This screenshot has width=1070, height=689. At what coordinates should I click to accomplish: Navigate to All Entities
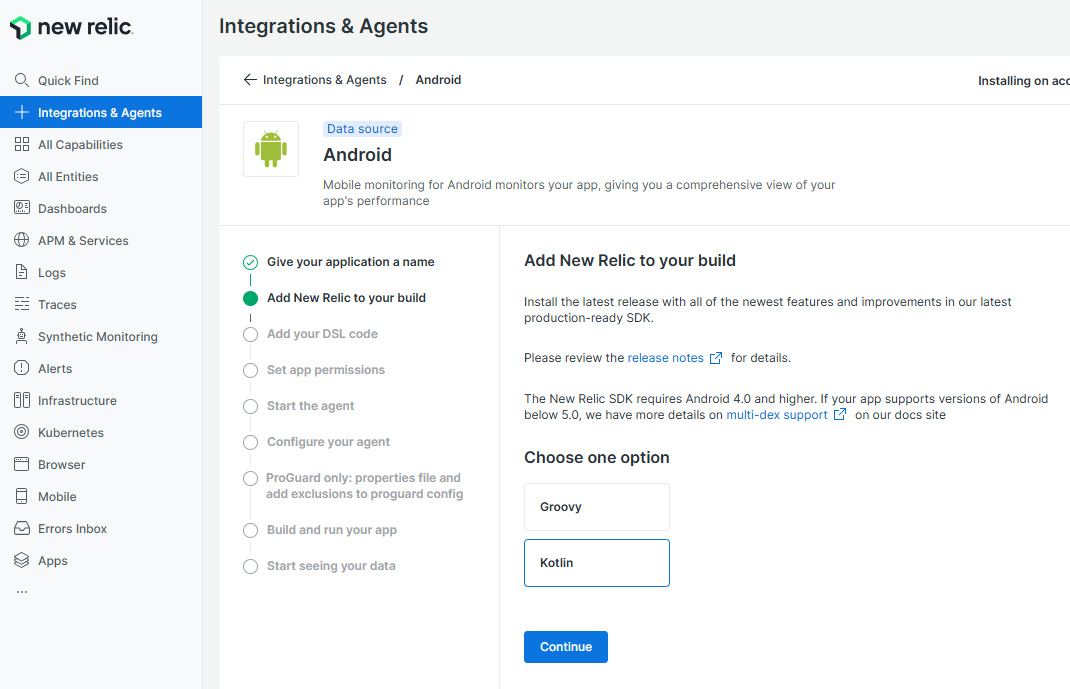click(101, 177)
